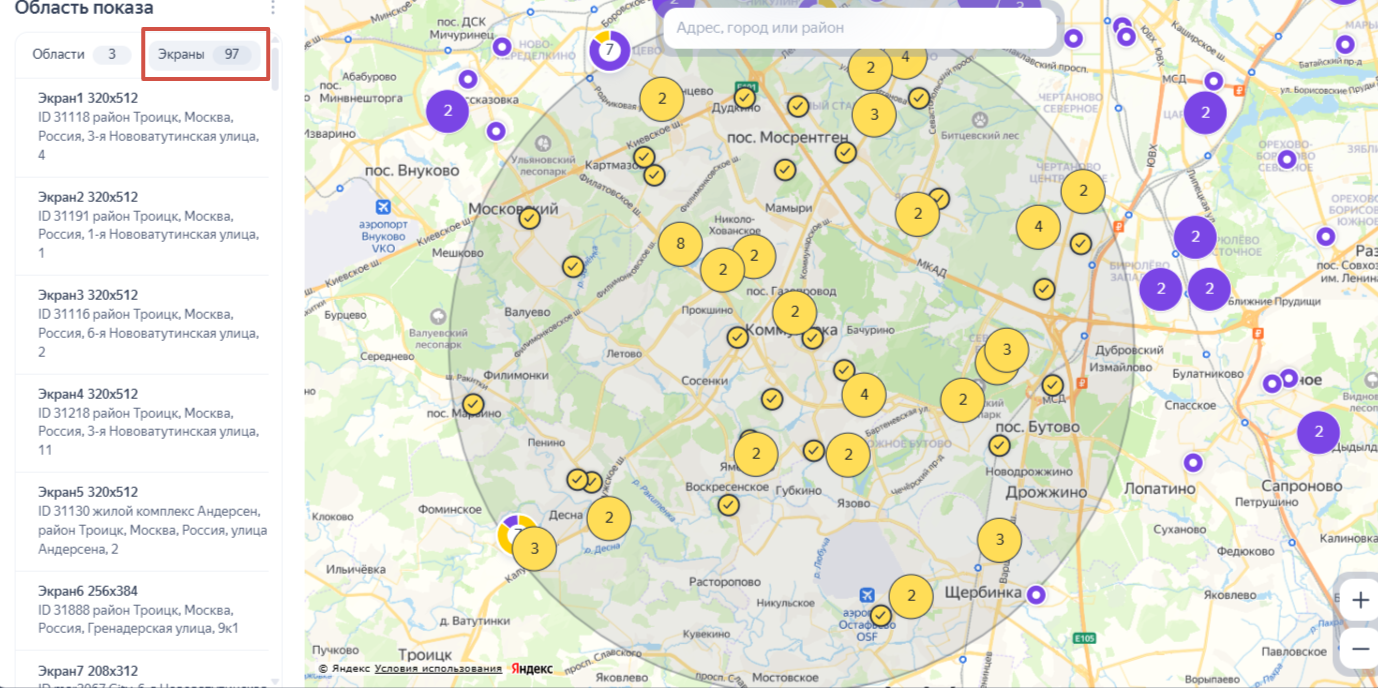This screenshot has height=688, width=1378.
Task: Click the screen list scrollbar
Action: pyautogui.click(x=275, y=70)
